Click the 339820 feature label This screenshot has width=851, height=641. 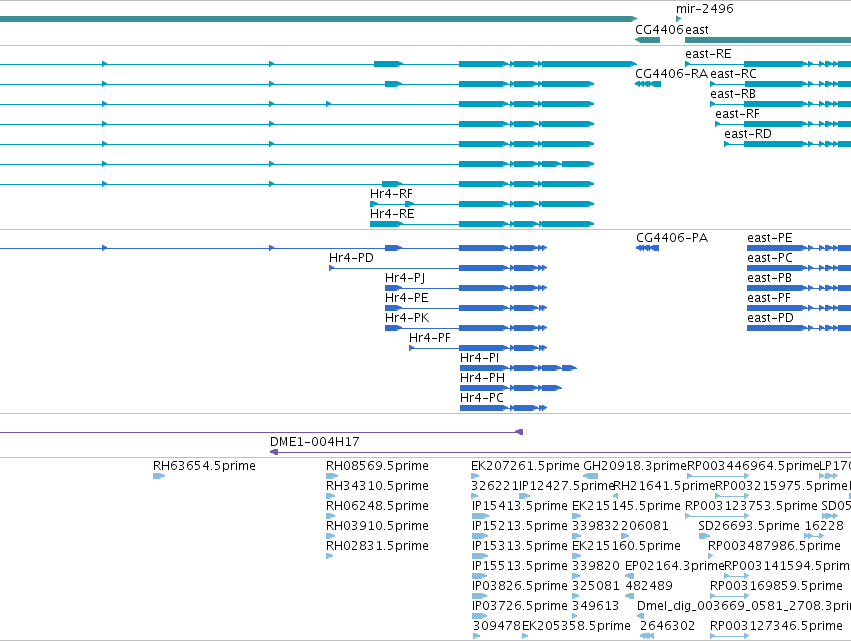click(595, 566)
